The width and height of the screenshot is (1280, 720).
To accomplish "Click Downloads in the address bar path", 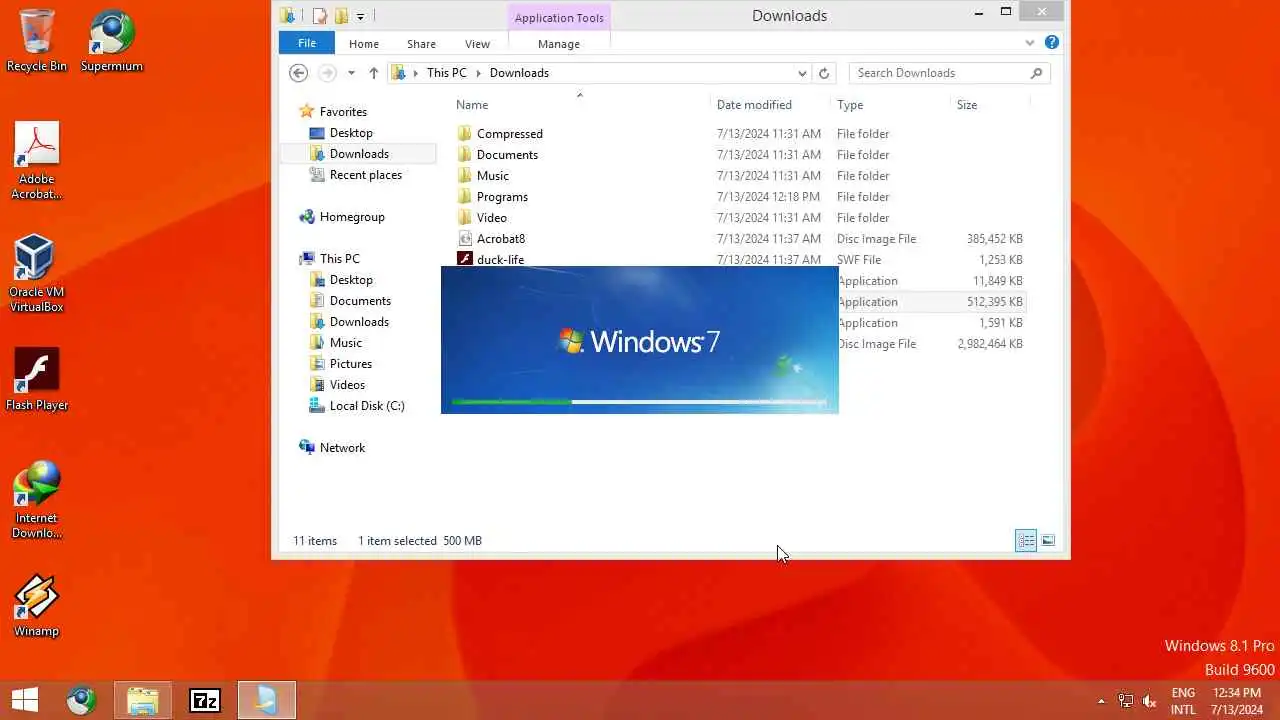I will pyautogui.click(x=519, y=73).
